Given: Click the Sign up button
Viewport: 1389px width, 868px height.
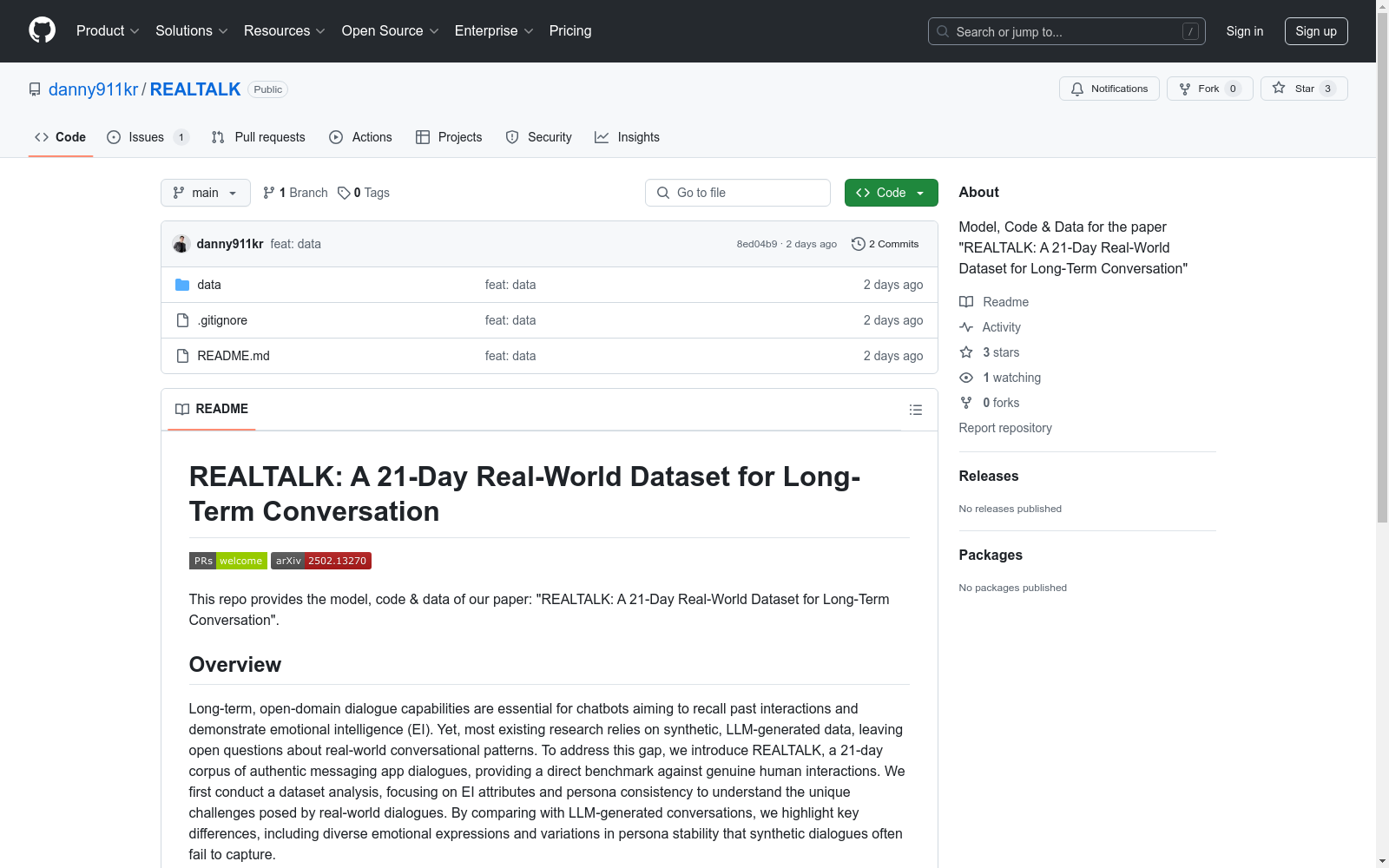Looking at the screenshot, I should click(1316, 31).
